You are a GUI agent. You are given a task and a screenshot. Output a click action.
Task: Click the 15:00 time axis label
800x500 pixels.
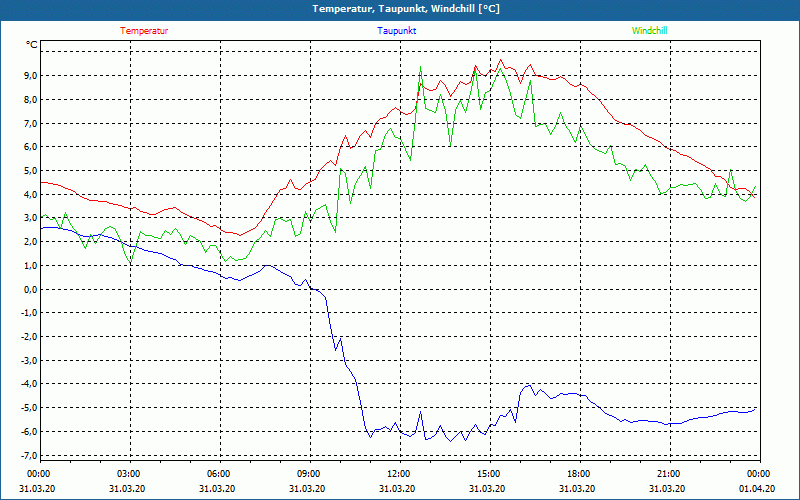click(490, 474)
